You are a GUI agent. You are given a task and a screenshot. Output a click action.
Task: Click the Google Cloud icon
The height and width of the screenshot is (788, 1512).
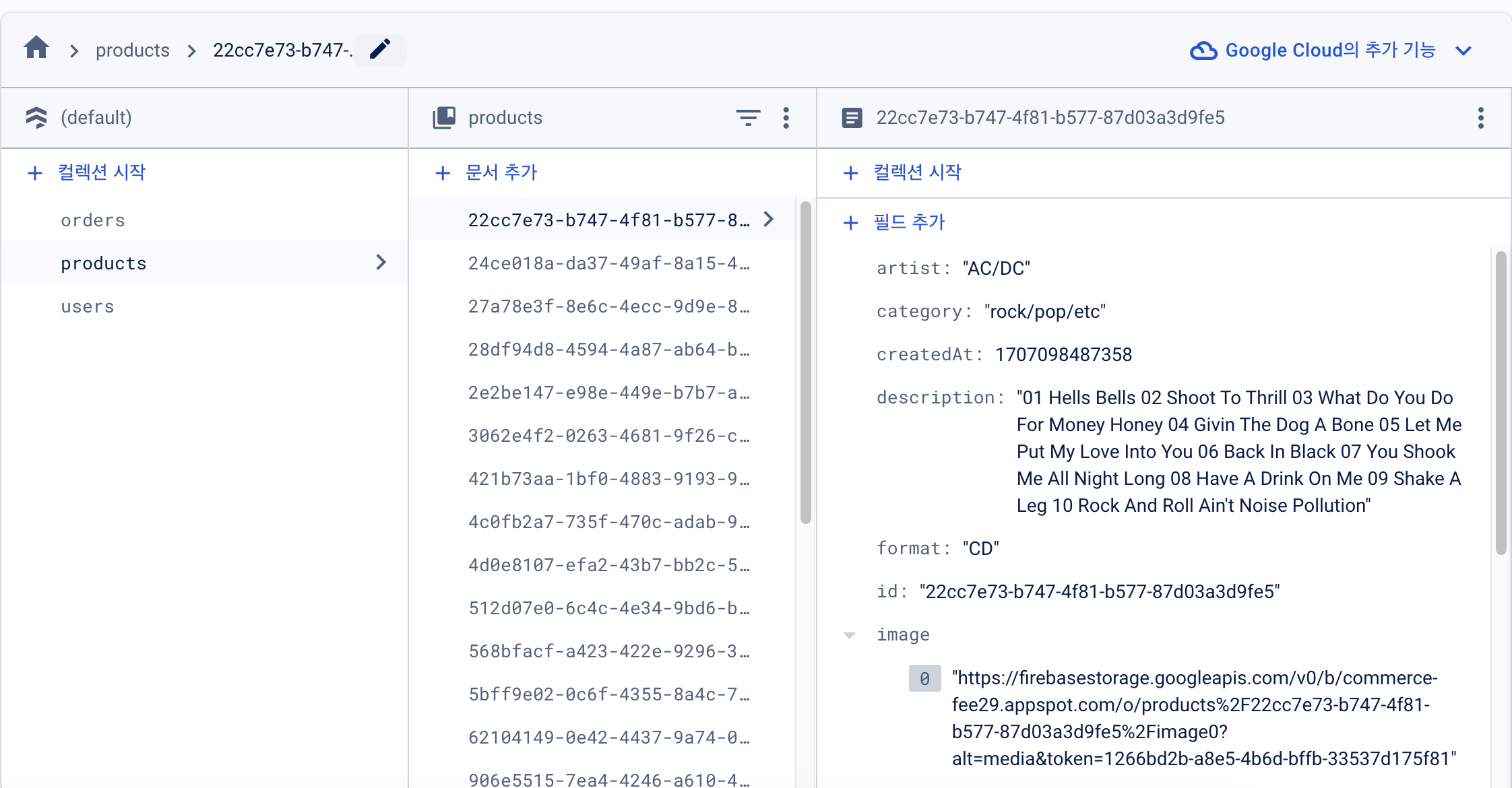pos(1203,51)
